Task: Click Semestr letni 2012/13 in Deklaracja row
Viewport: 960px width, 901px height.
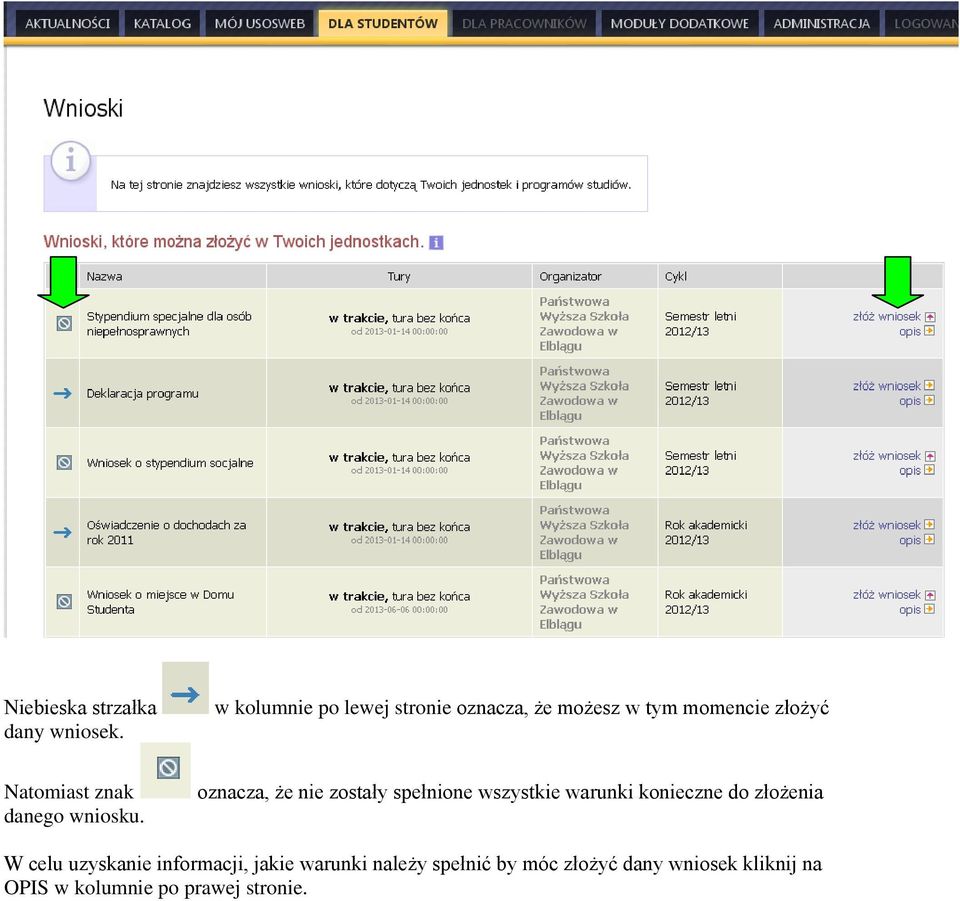Action: 700,394
